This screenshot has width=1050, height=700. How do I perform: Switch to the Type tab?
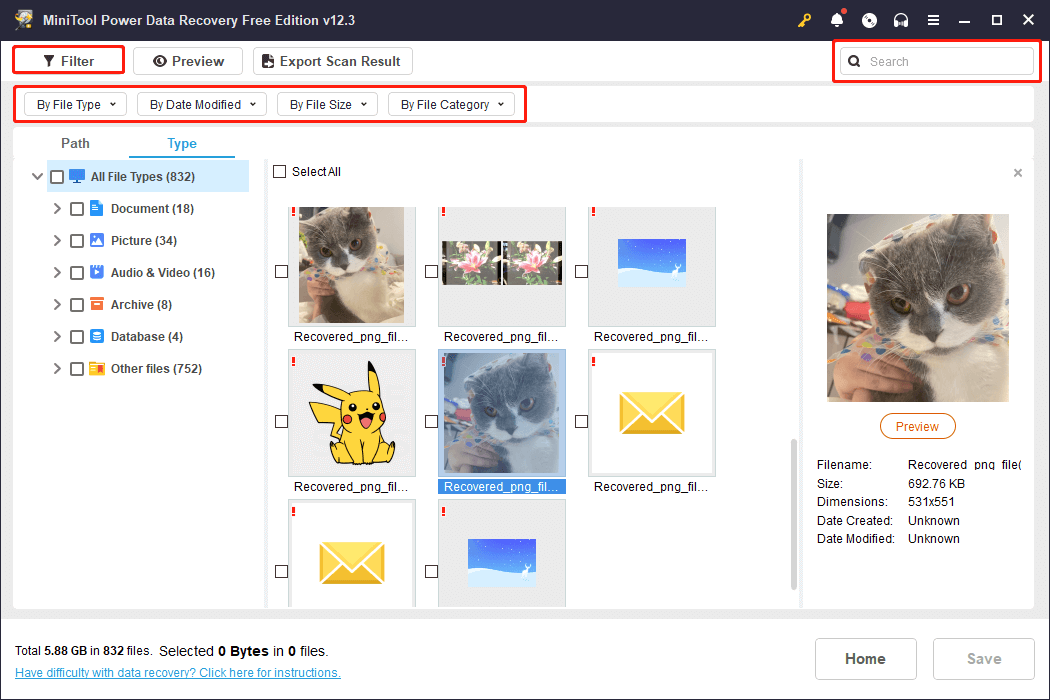click(x=181, y=143)
